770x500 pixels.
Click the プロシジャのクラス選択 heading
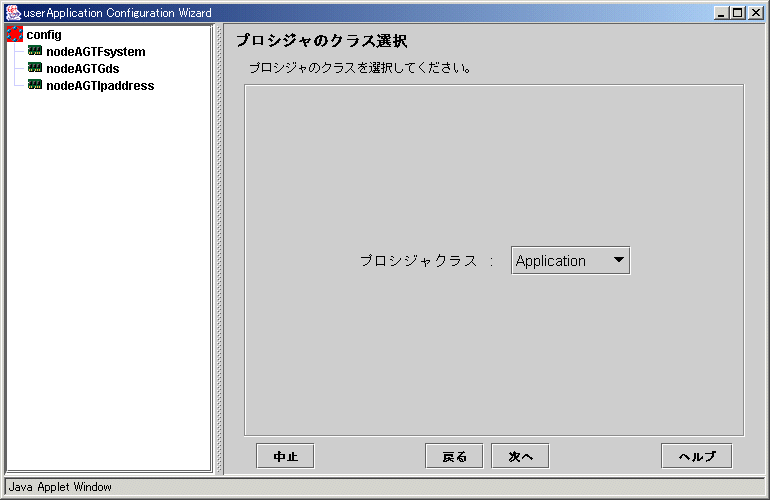[322, 41]
